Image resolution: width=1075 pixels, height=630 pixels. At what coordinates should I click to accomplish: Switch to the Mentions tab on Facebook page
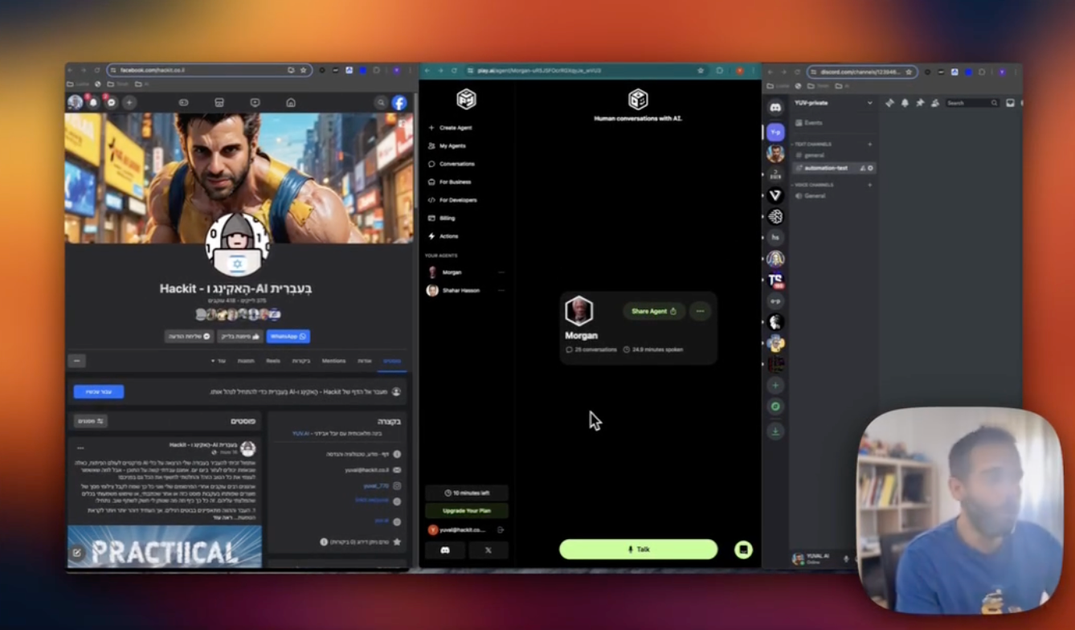pyautogui.click(x=334, y=361)
